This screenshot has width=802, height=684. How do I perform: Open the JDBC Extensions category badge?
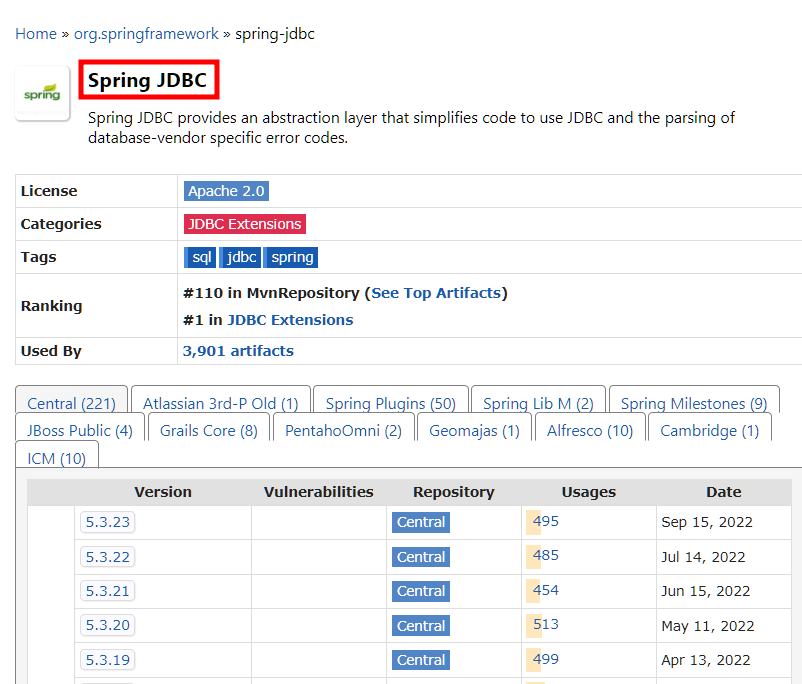pyautogui.click(x=244, y=224)
